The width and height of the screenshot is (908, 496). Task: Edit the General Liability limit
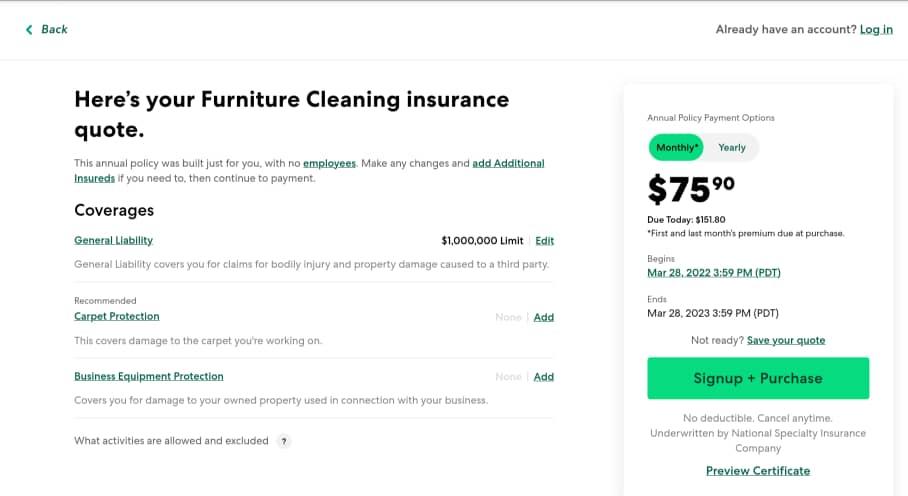544,241
